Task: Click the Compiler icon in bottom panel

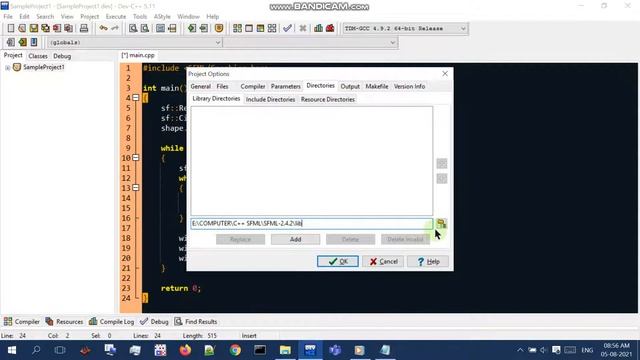Action: (x=8, y=321)
